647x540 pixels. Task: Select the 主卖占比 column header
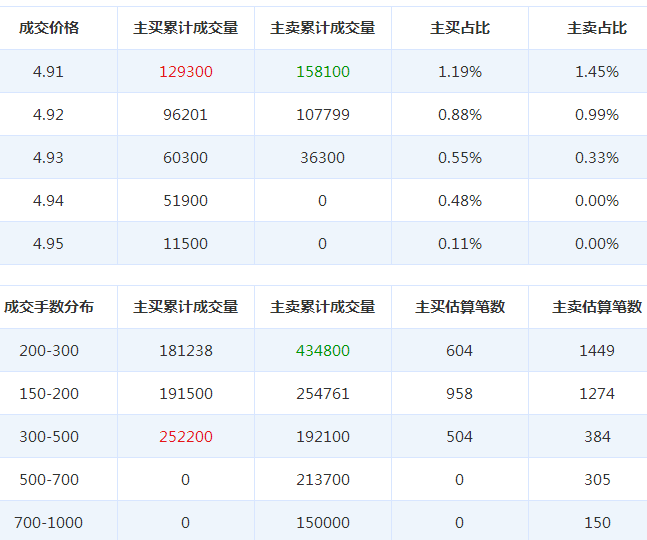(597, 28)
